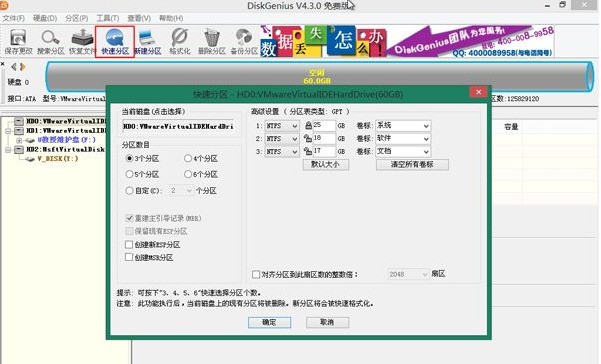Check the 对齐分区到此扇区数的整数倍 option
The image size is (601, 364).
(256, 274)
